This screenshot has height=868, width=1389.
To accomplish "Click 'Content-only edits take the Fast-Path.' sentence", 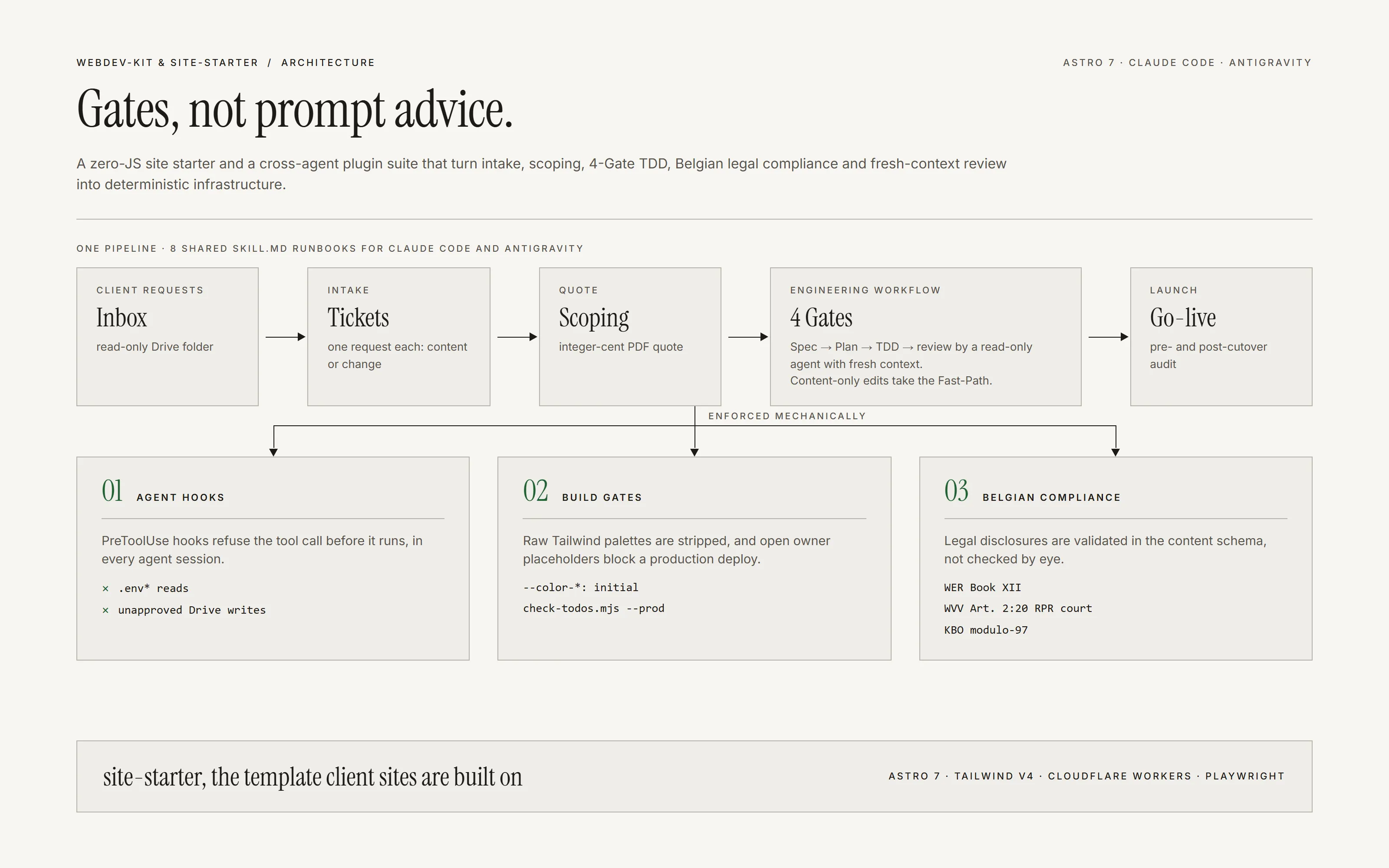I will 891,381.
